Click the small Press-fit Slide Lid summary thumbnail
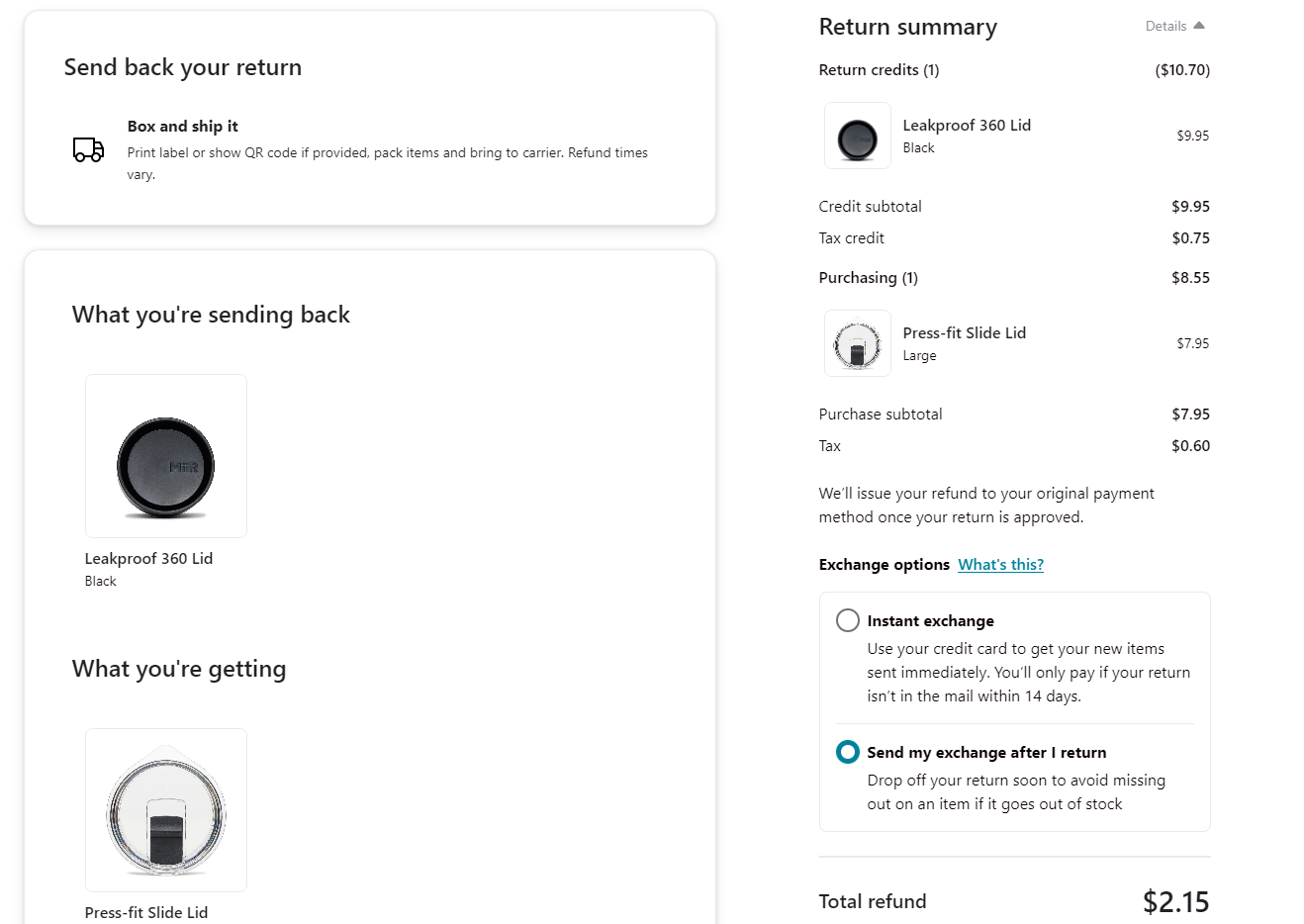This screenshot has height=924, width=1304. coord(857,343)
